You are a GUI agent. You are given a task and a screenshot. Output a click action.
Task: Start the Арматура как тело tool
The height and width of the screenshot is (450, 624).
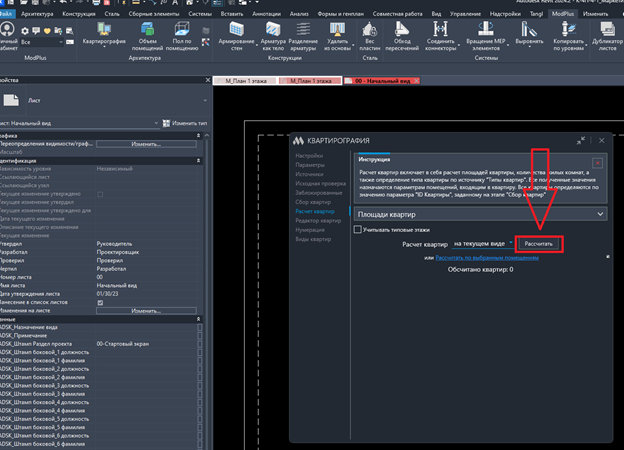[273, 37]
